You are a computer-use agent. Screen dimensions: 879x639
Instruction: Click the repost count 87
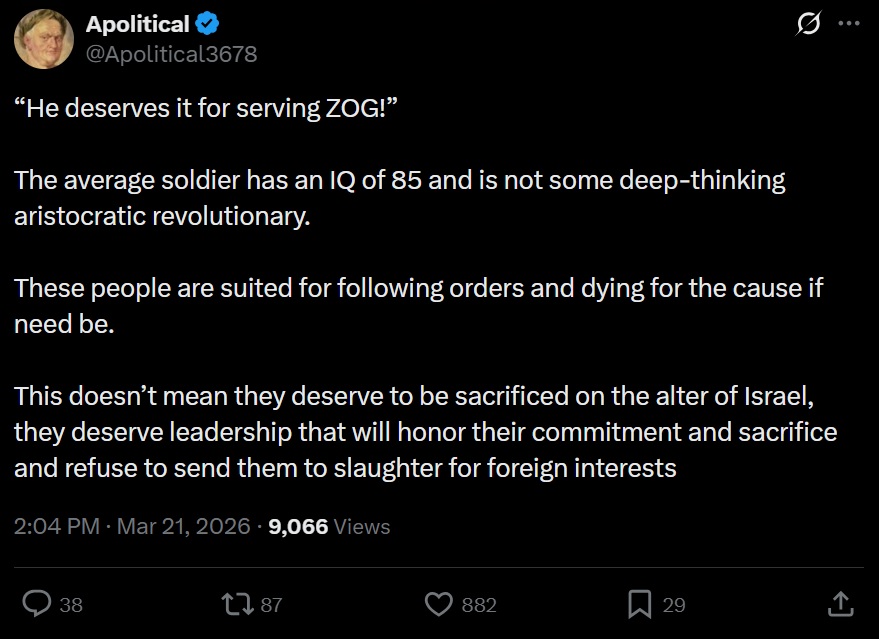(271, 605)
